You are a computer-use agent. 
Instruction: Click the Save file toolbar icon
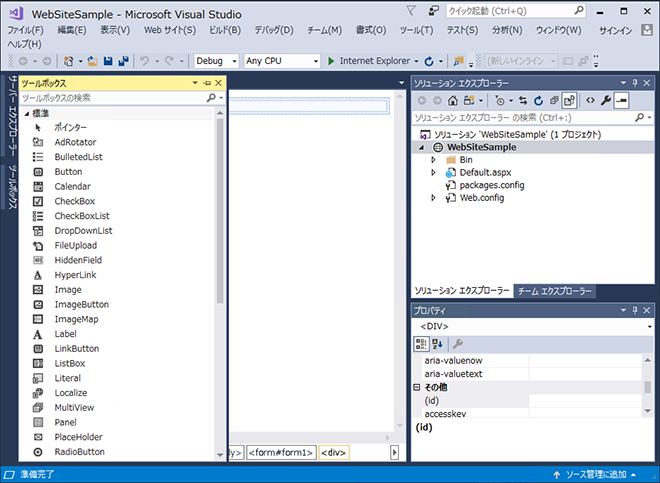click(108, 61)
